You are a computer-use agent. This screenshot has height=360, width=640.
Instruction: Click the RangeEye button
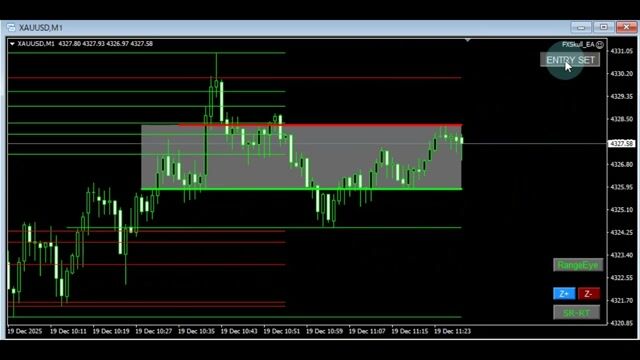578,265
